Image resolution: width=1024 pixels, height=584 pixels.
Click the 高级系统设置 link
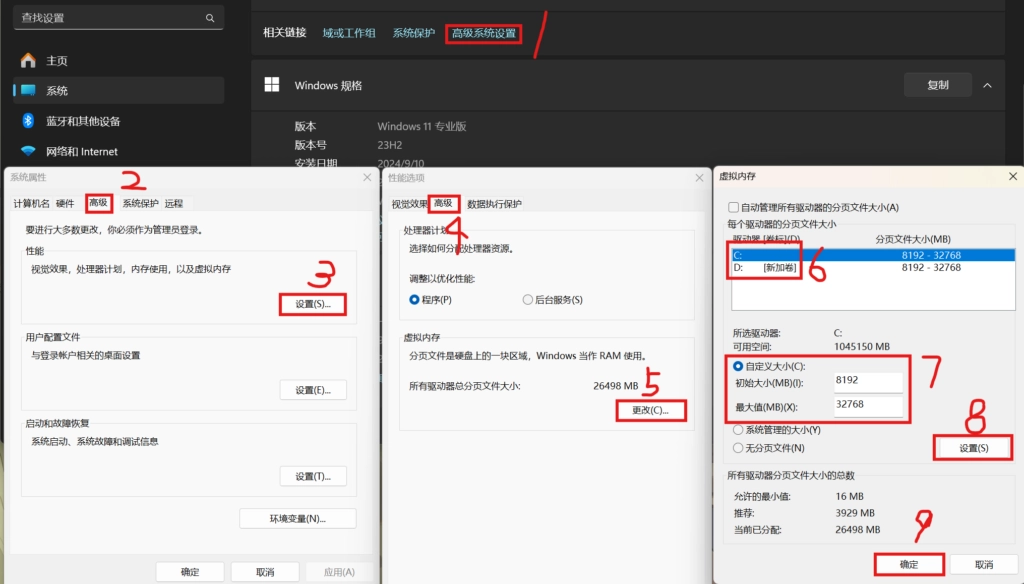[x=484, y=33]
